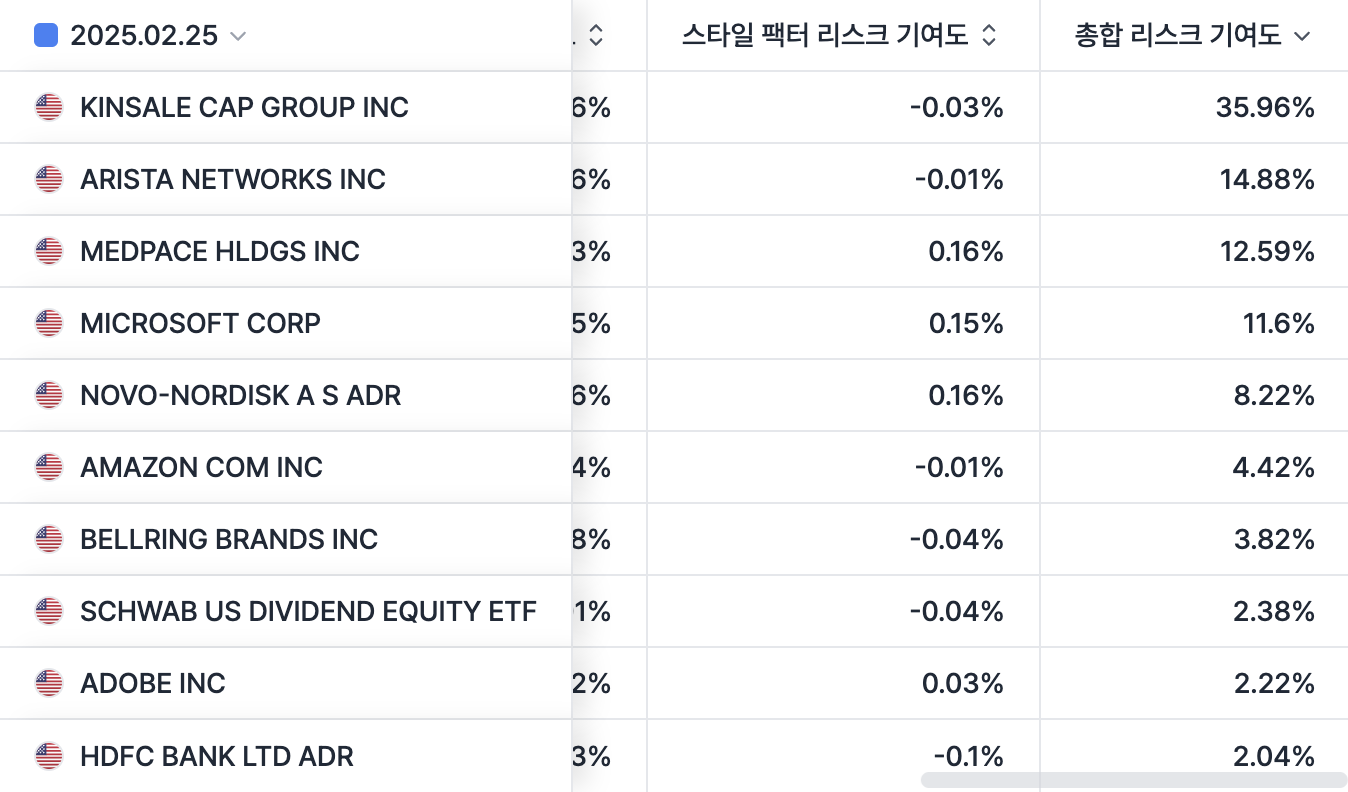Click the flag icon beside BELLRING BRANDS INC
Viewport: 1348px width, 792px height.
[x=48, y=539]
